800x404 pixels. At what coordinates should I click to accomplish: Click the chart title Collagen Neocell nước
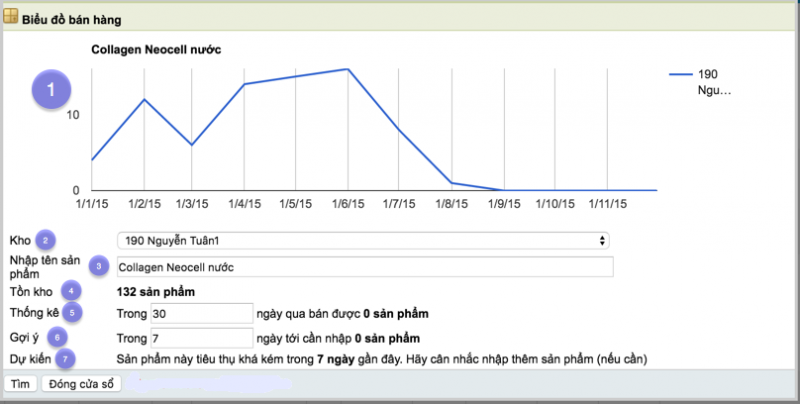tap(156, 49)
